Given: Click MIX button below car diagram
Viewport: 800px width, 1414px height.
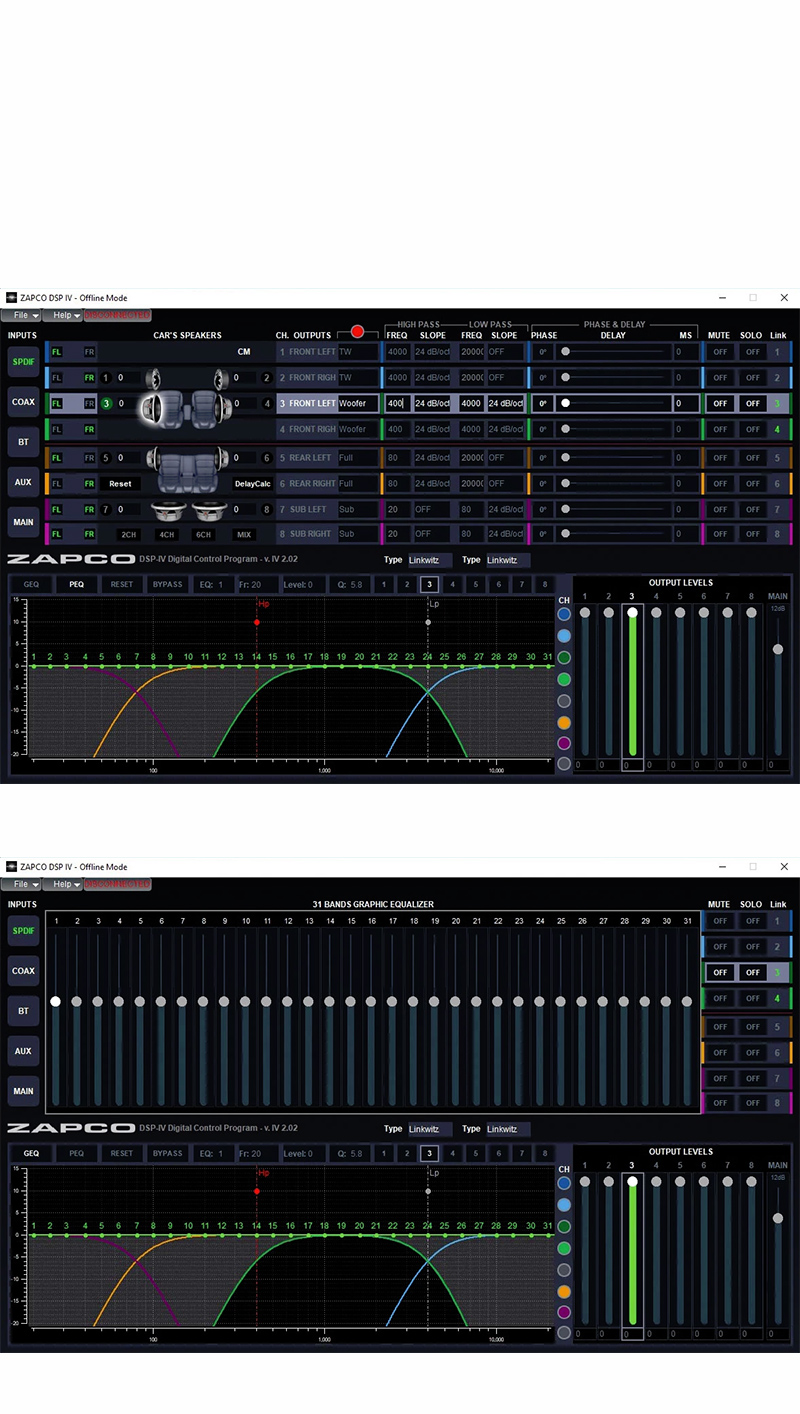Looking at the screenshot, I should [243, 535].
